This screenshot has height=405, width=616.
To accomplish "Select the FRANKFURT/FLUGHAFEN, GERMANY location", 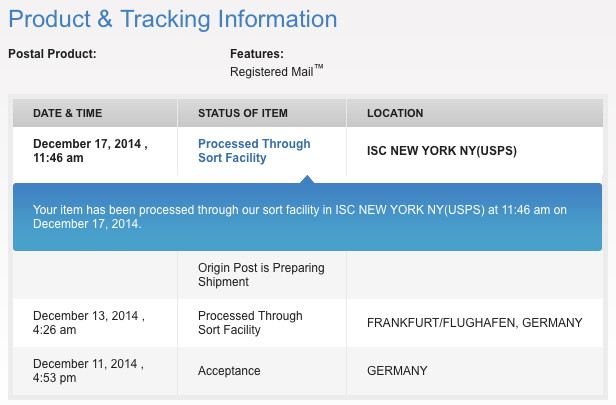I will [x=474, y=323].
